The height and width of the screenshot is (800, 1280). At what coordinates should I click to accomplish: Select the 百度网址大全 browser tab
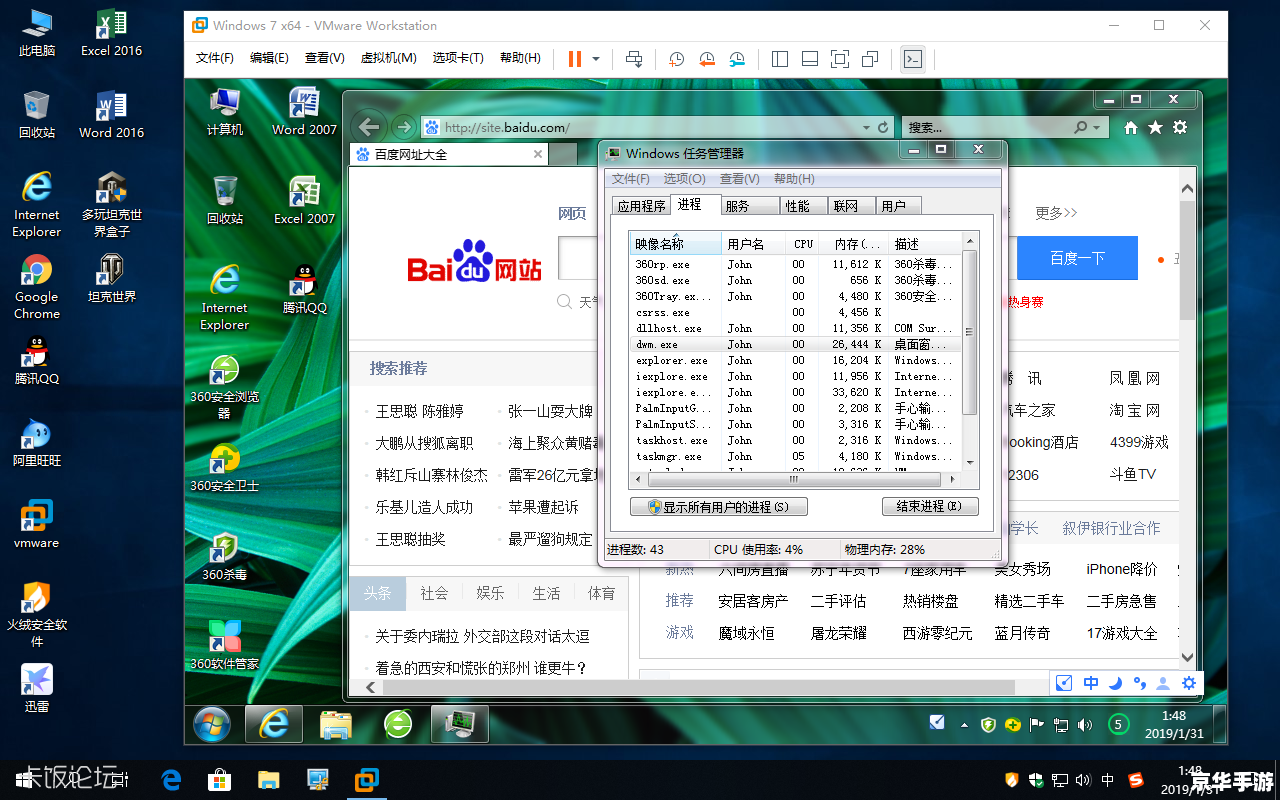(x=449, y=154)
